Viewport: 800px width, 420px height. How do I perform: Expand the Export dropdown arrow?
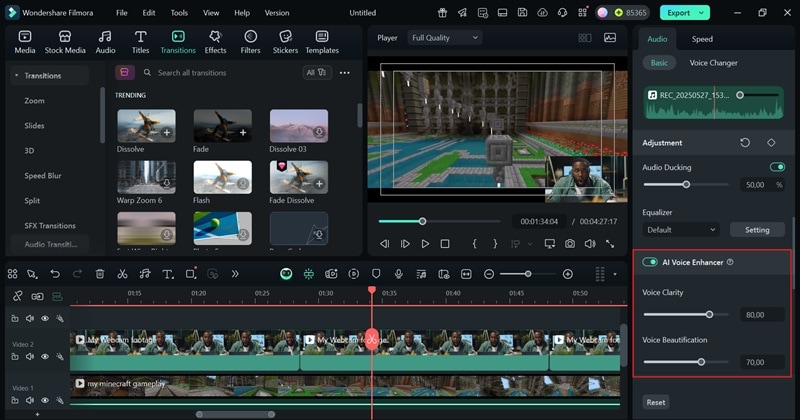coord(702,13)
